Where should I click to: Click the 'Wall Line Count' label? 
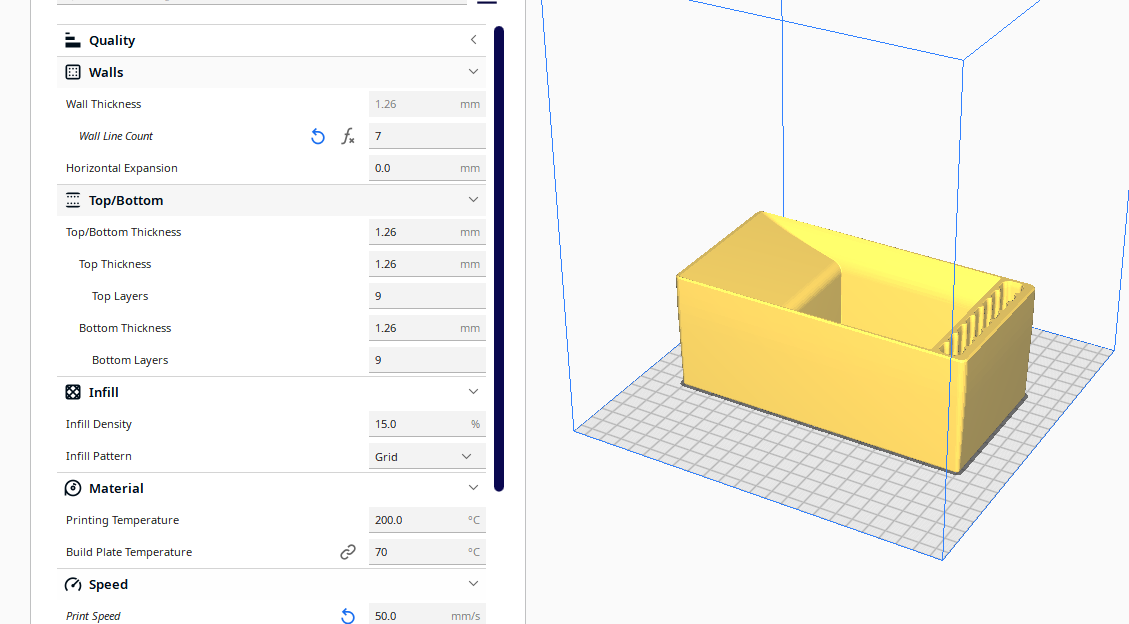(x=116, y=136)
